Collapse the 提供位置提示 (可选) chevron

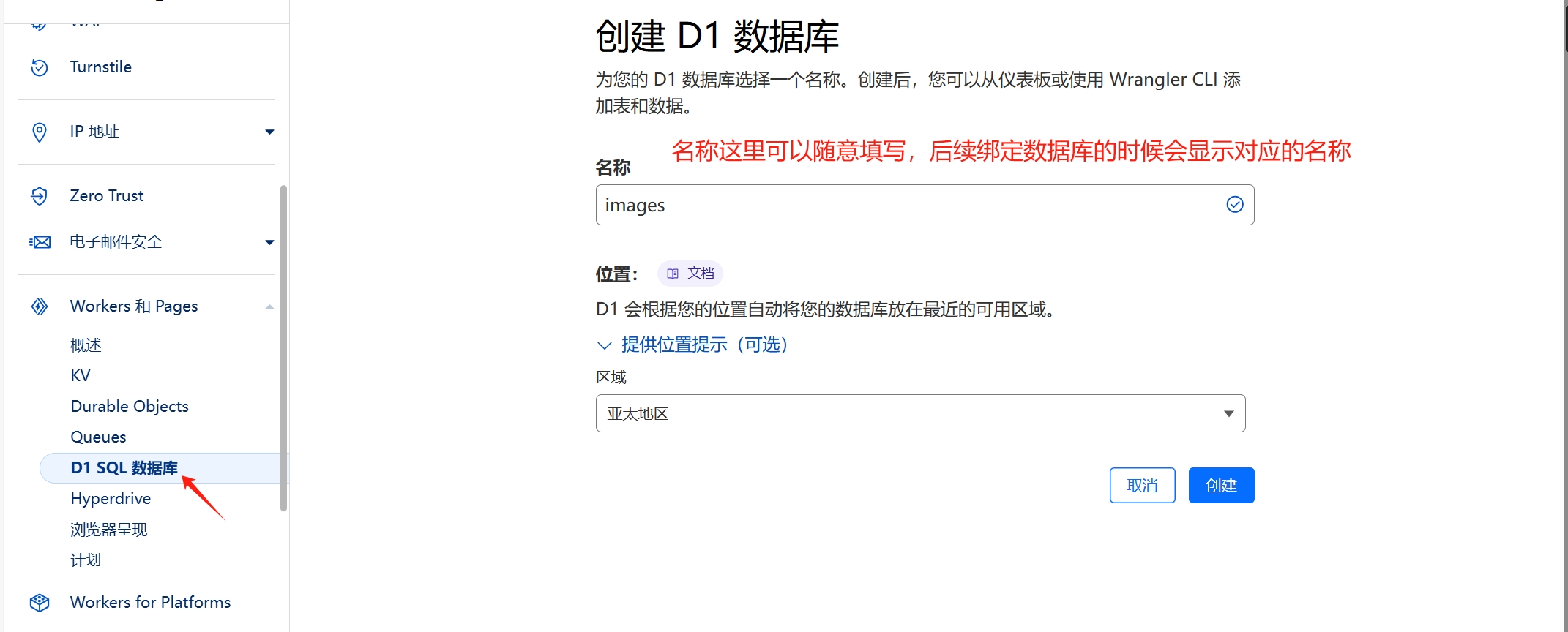(605, 345)
